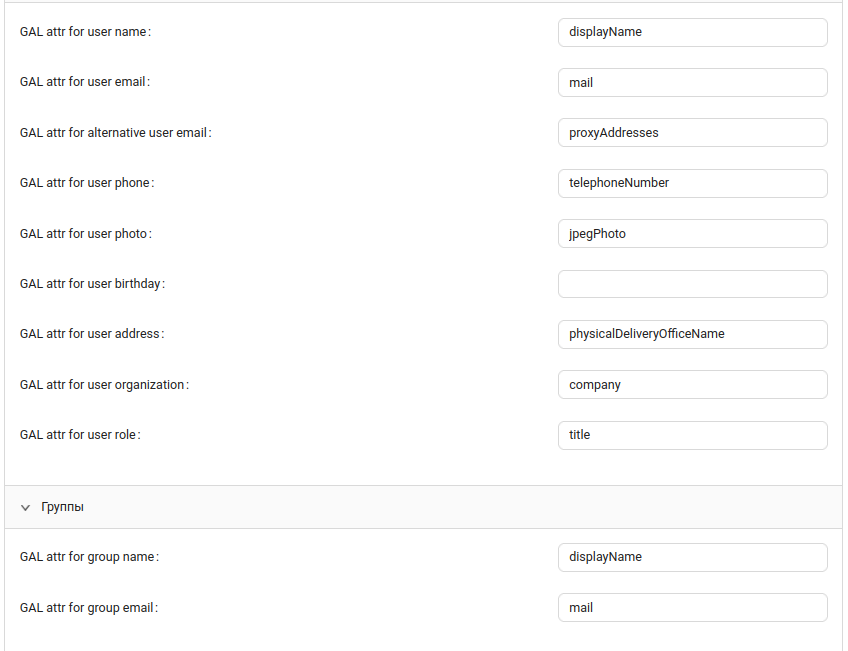Click the user email input containing mail
Viewport: 848px width, 651px height.
[692, 83]
